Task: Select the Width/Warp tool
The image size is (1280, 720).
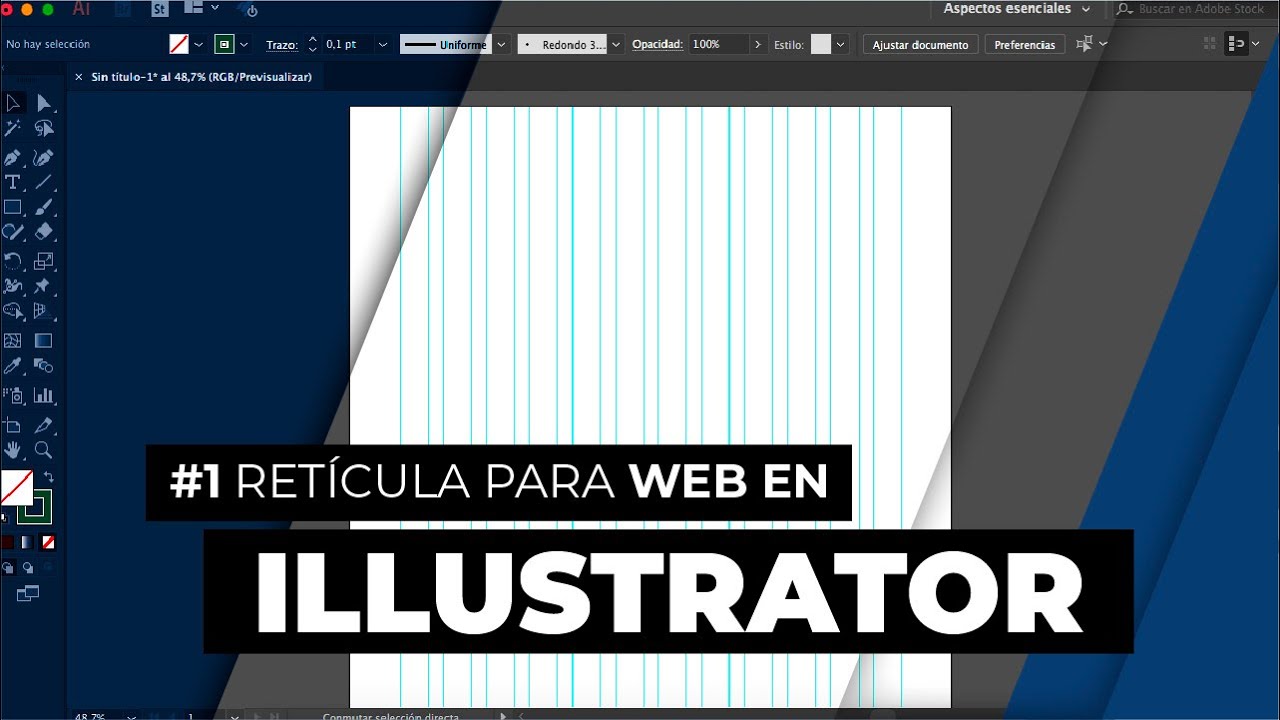Action: (13, 286)
